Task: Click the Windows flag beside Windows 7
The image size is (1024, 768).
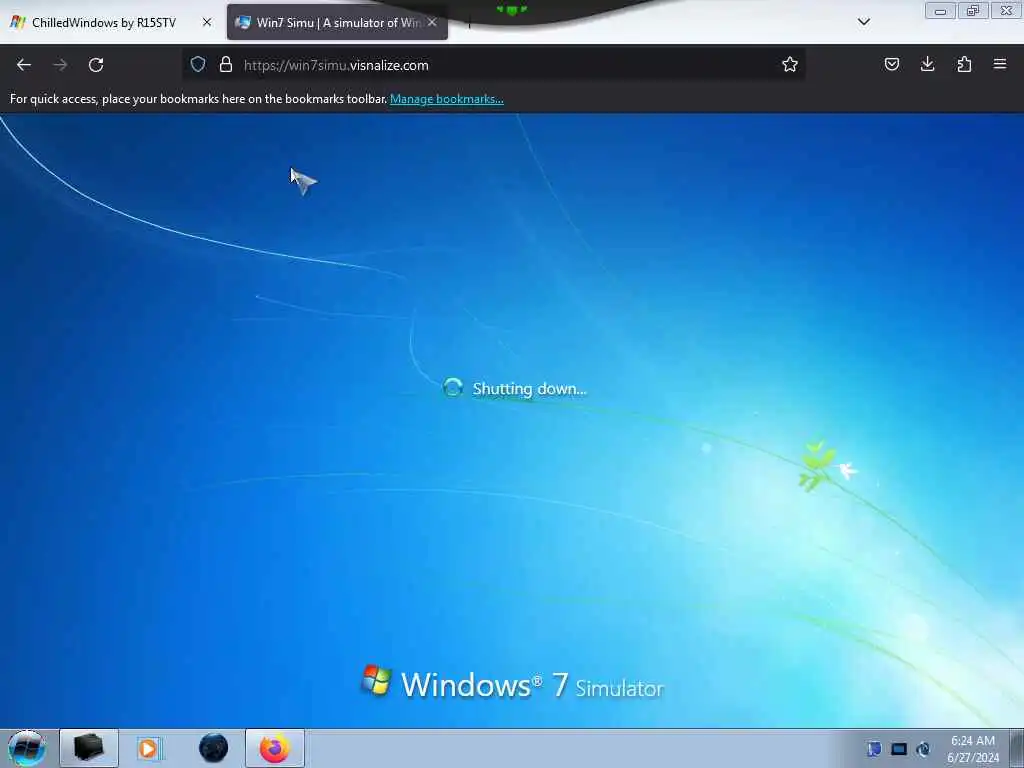Action: click(x=376, y=680)
